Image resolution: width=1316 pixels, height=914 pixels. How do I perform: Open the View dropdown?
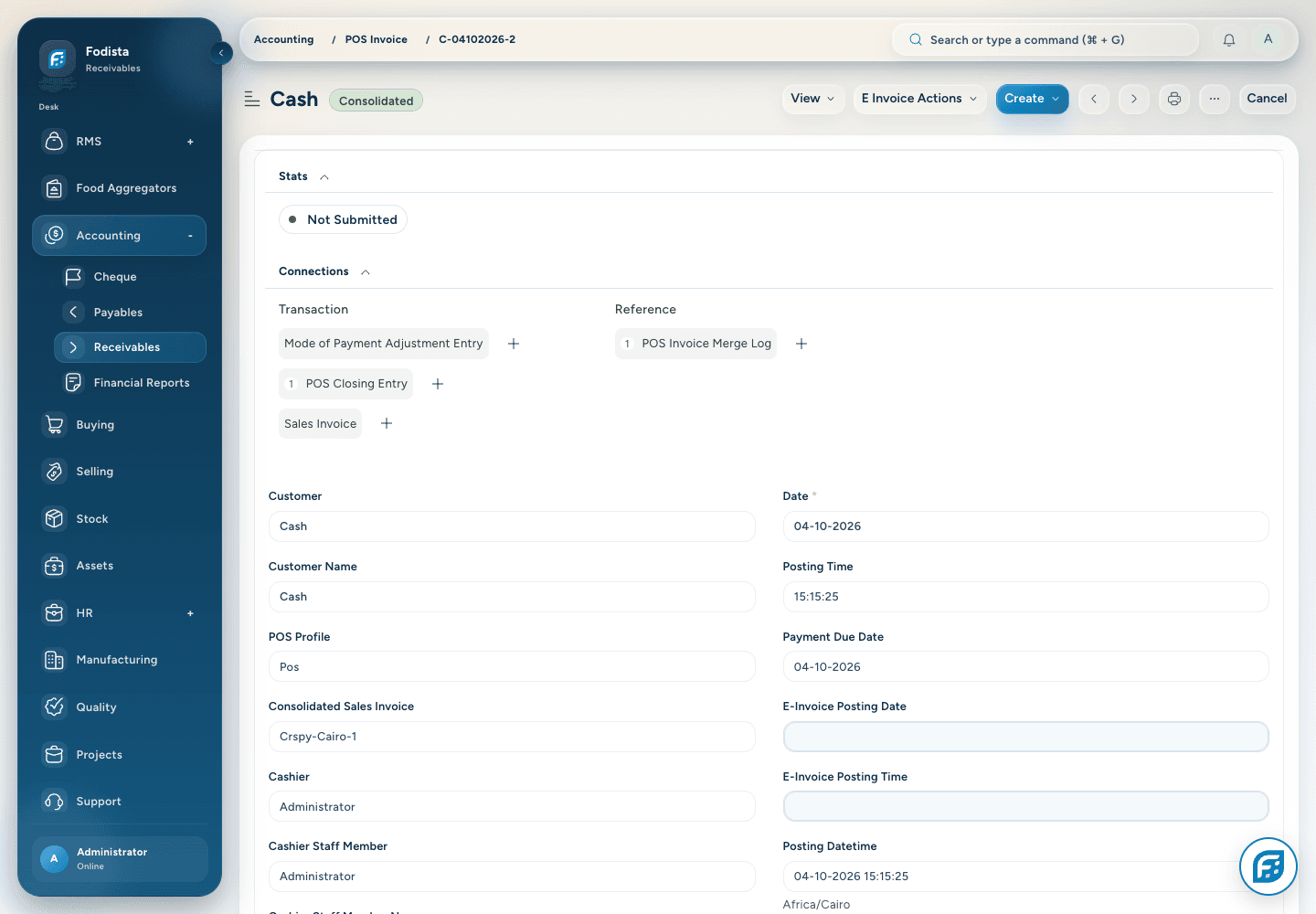pos(812,99)
